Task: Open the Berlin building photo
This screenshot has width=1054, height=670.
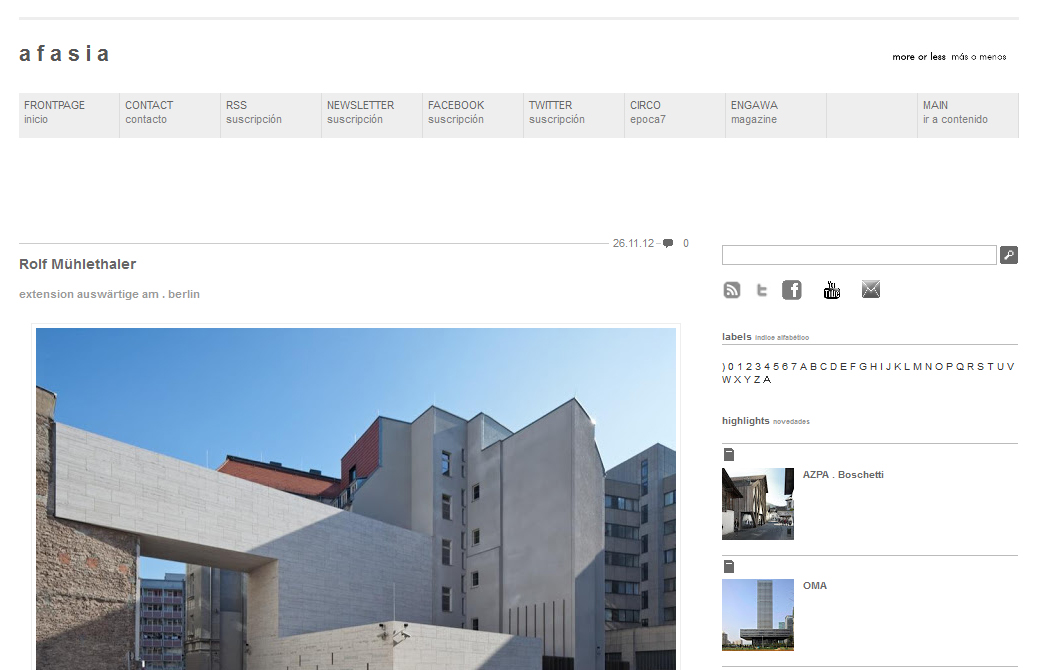Action: (x=356, y=498)
